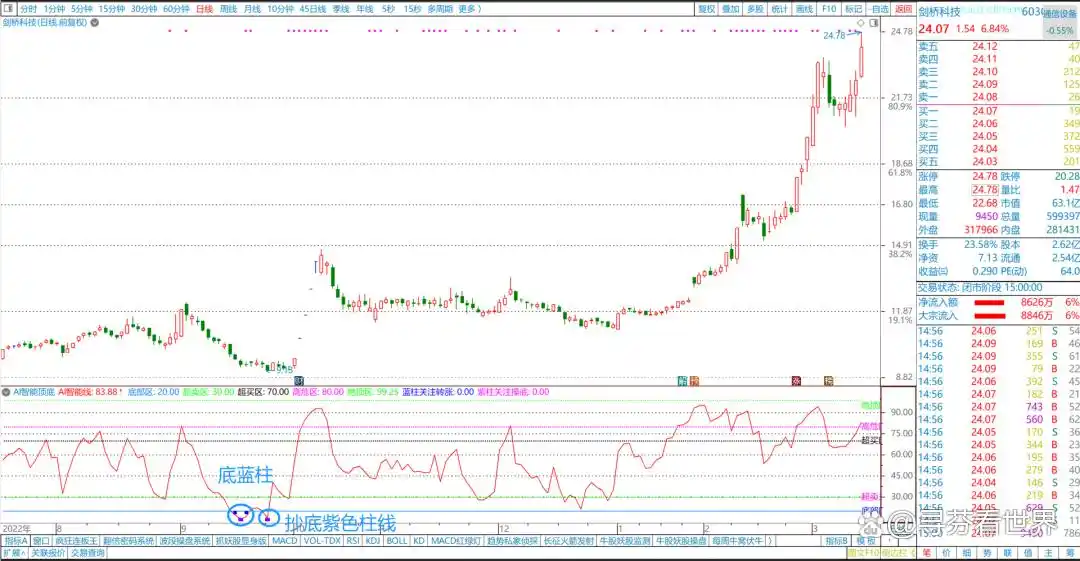Click the 剑桥科技 stock name header
This screenshot has width=1080, height=561.
[x=939, y=12]
